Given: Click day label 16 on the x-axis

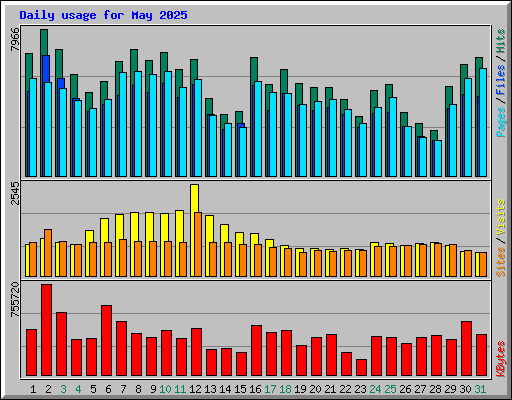Looking at the screenshot, I should [255, 389].
